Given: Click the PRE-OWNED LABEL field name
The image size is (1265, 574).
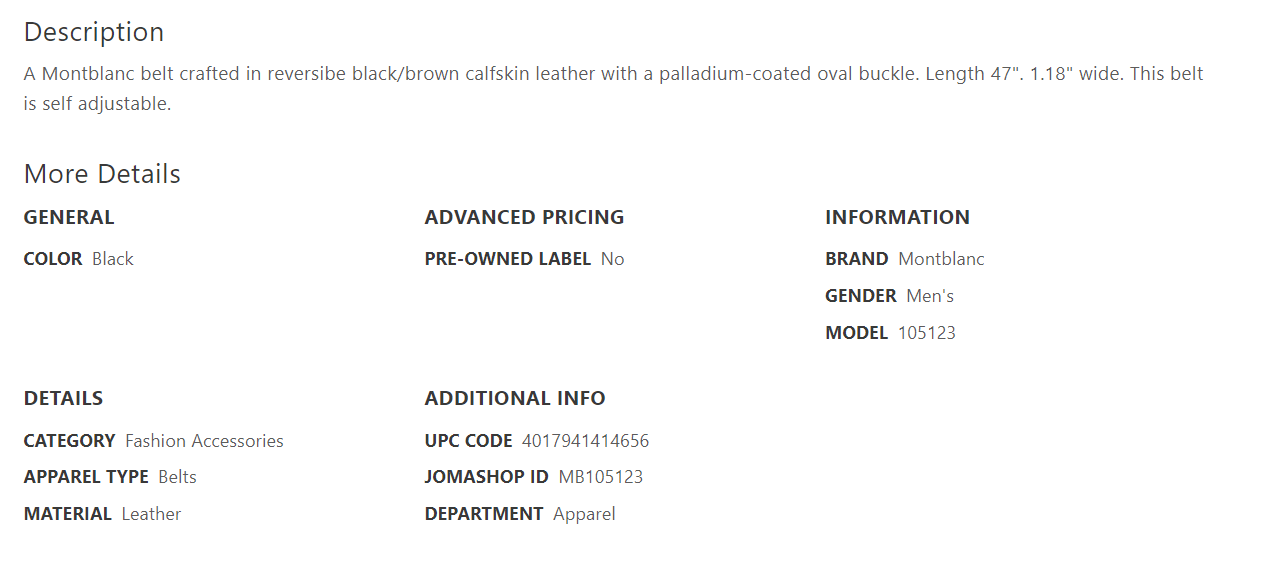Looking at the screenshot, I should pos(508,259).
